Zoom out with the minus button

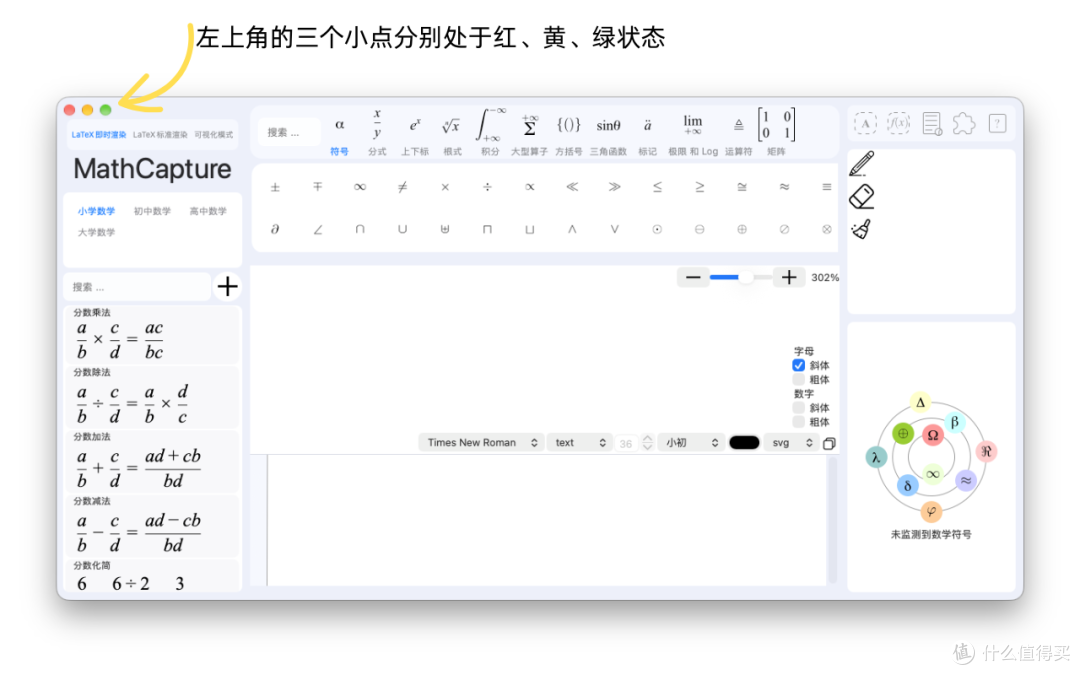point(693,278)
